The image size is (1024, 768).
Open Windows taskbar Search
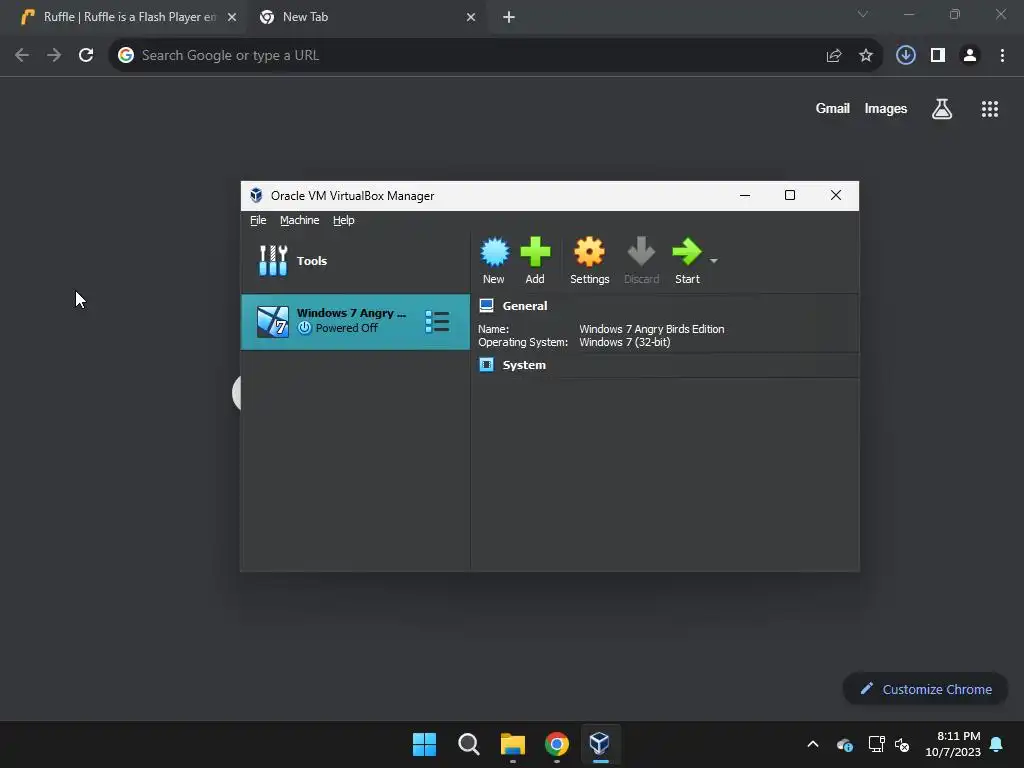click(469, 744)
